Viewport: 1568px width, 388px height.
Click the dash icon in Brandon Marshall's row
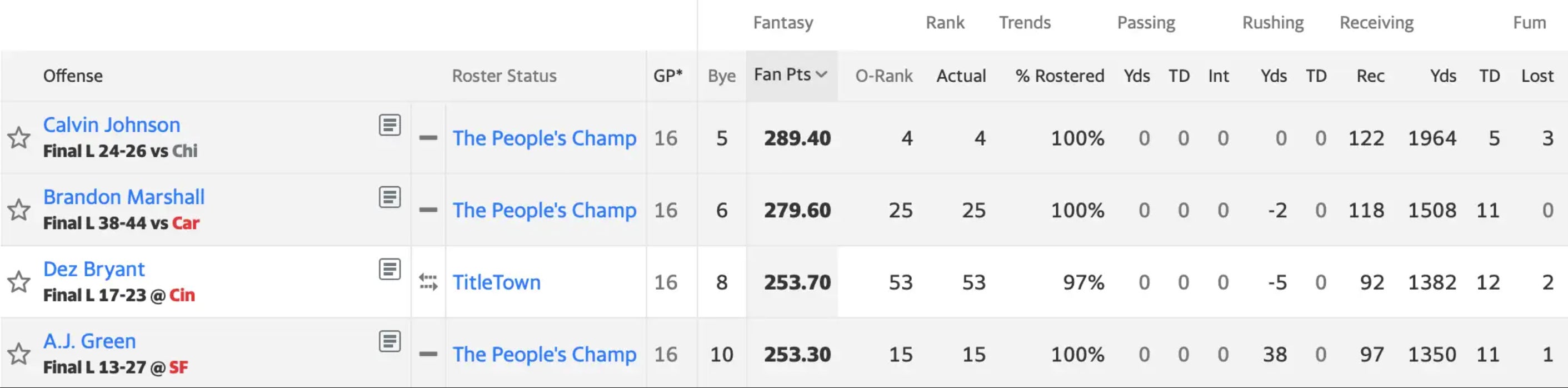pos(428,210)
